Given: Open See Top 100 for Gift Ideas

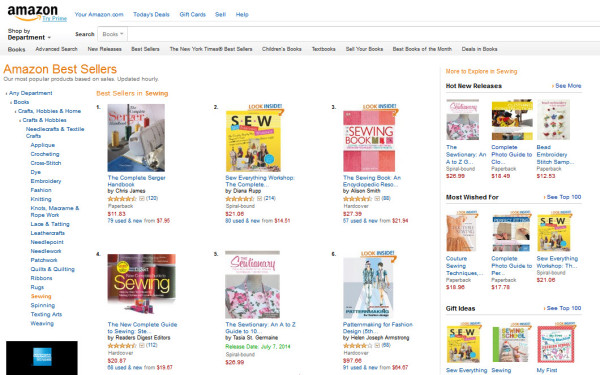Looking at the screenshot, I should point(564,308).
